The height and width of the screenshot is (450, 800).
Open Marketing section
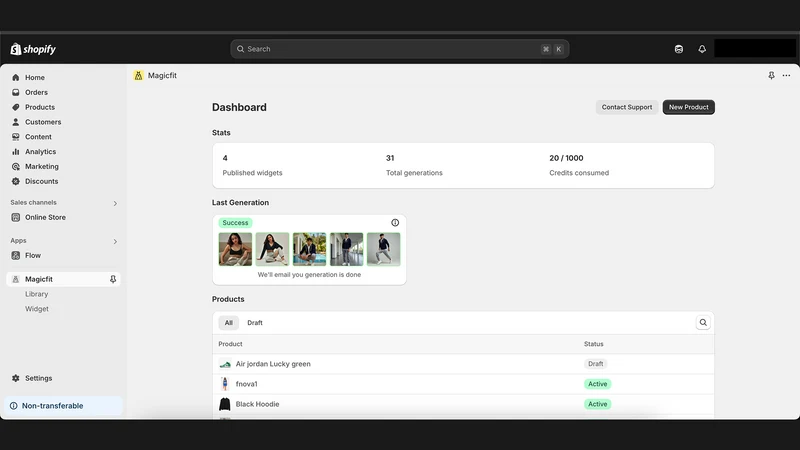point(42,166)
